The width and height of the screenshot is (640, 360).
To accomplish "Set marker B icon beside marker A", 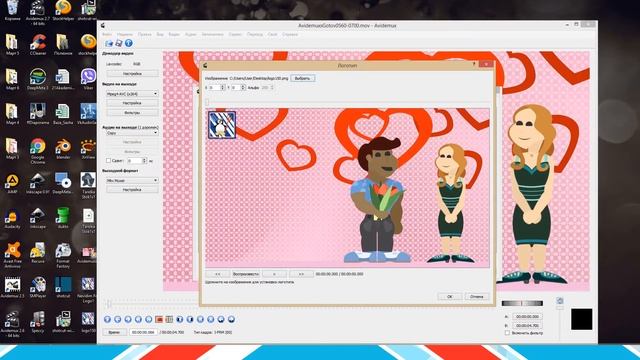I will pyautogui.click(x=169, y=319).
